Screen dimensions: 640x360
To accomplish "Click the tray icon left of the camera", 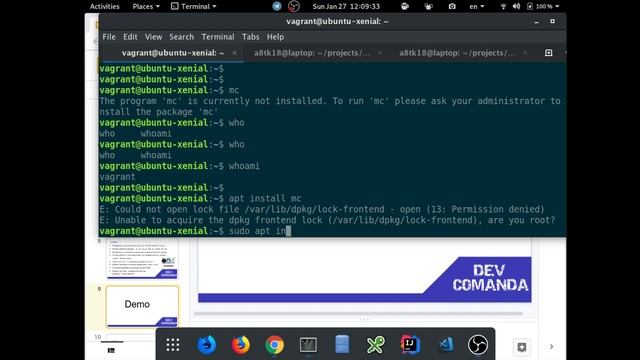I will pyautogui.click(x=428, y=6).
